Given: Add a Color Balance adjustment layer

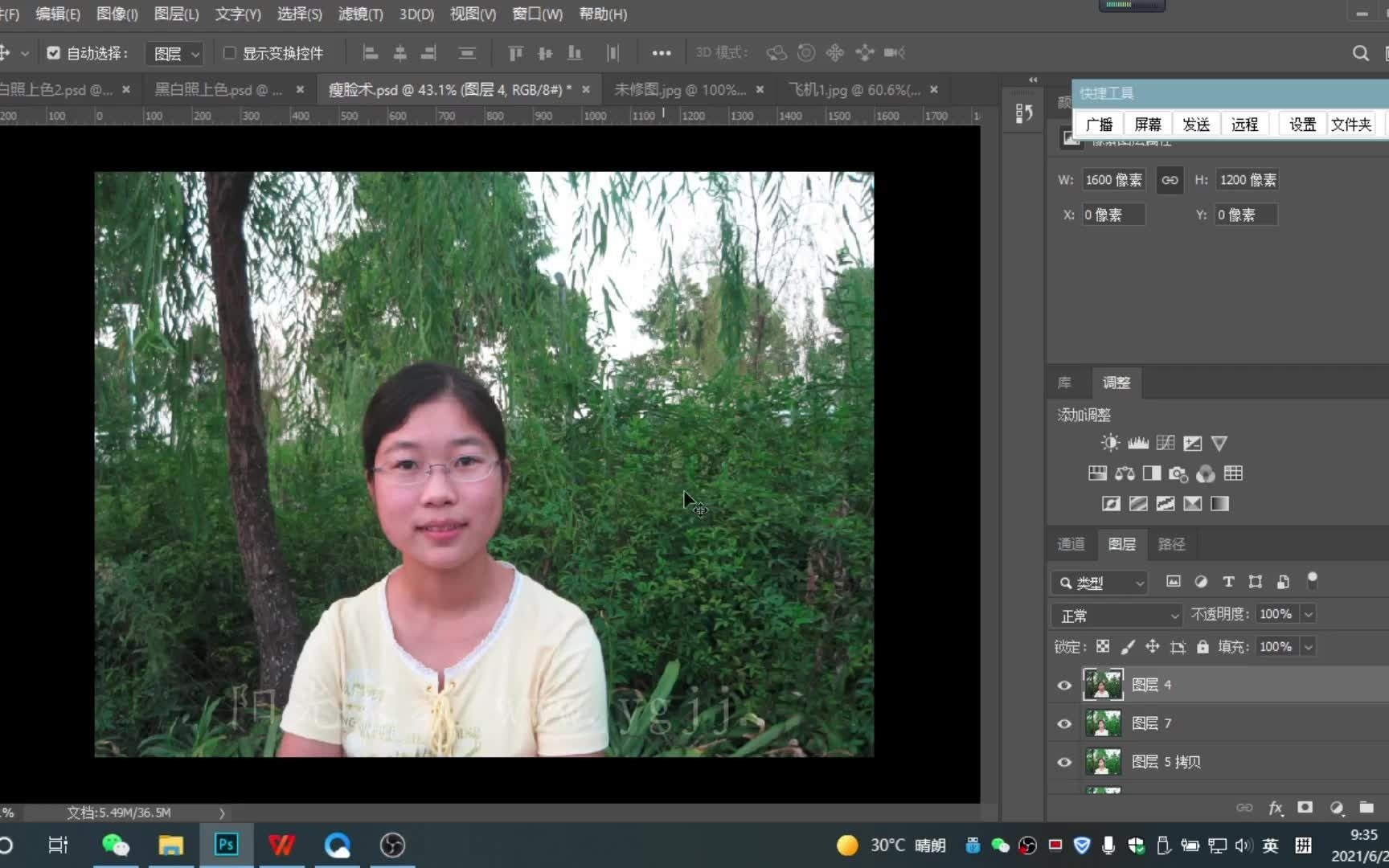Looking at the screenshot, I should pyautogui.click(x=1124, y=473).
